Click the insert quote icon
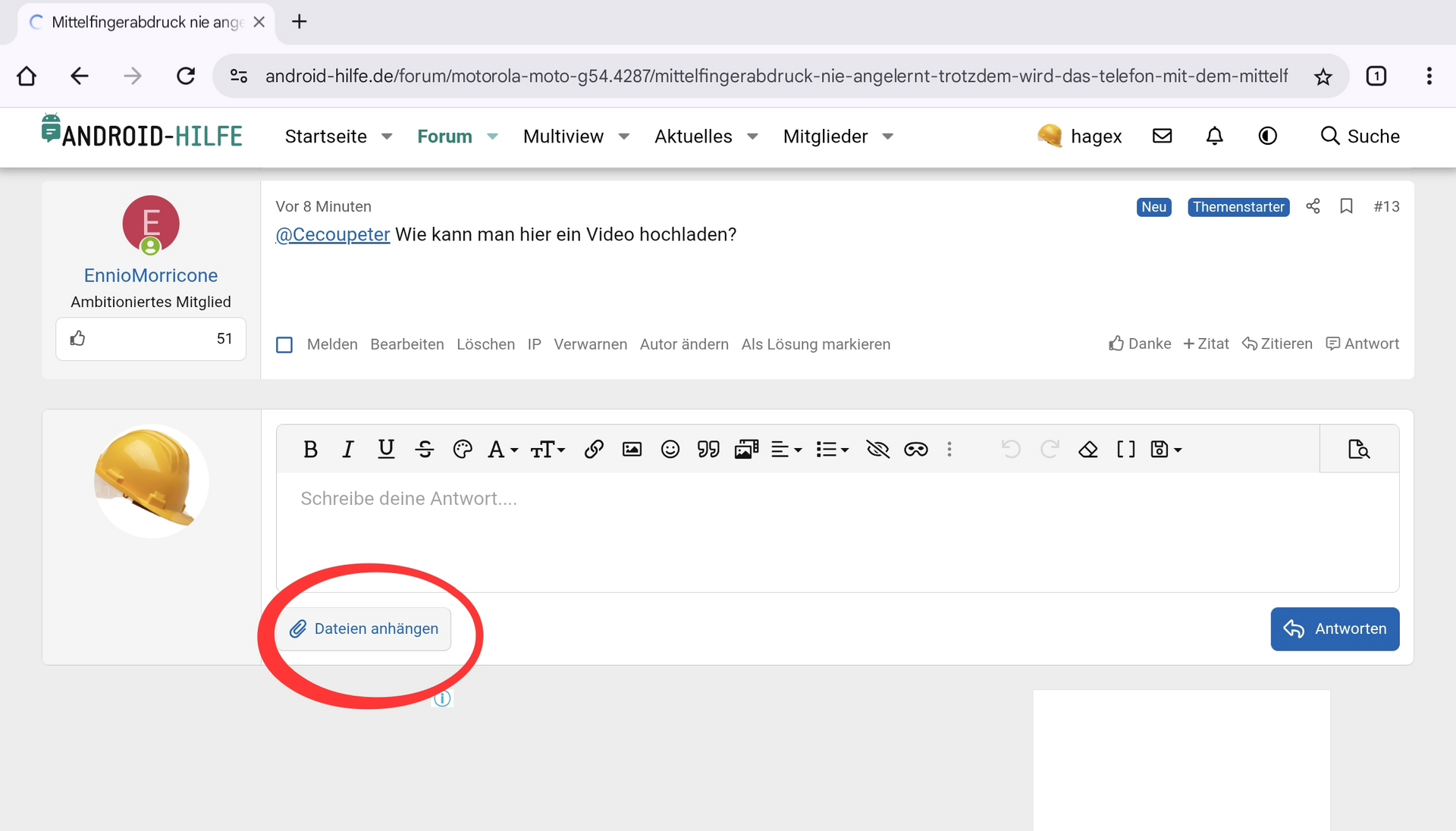Viewport: 1456px width, 831px height. [x=708, y=450]
